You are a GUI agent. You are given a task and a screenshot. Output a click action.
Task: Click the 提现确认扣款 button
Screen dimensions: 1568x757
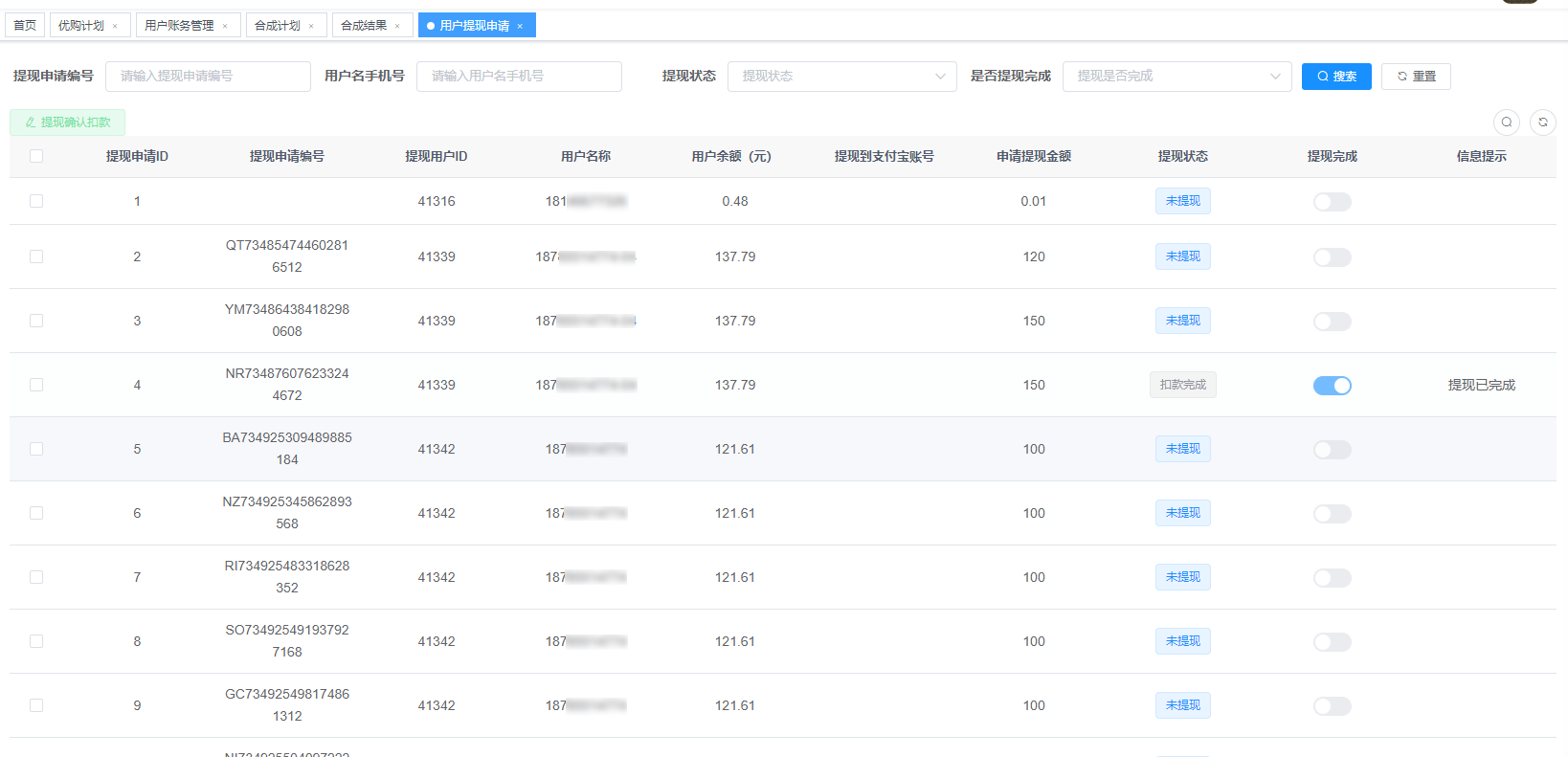coord(67,122)
